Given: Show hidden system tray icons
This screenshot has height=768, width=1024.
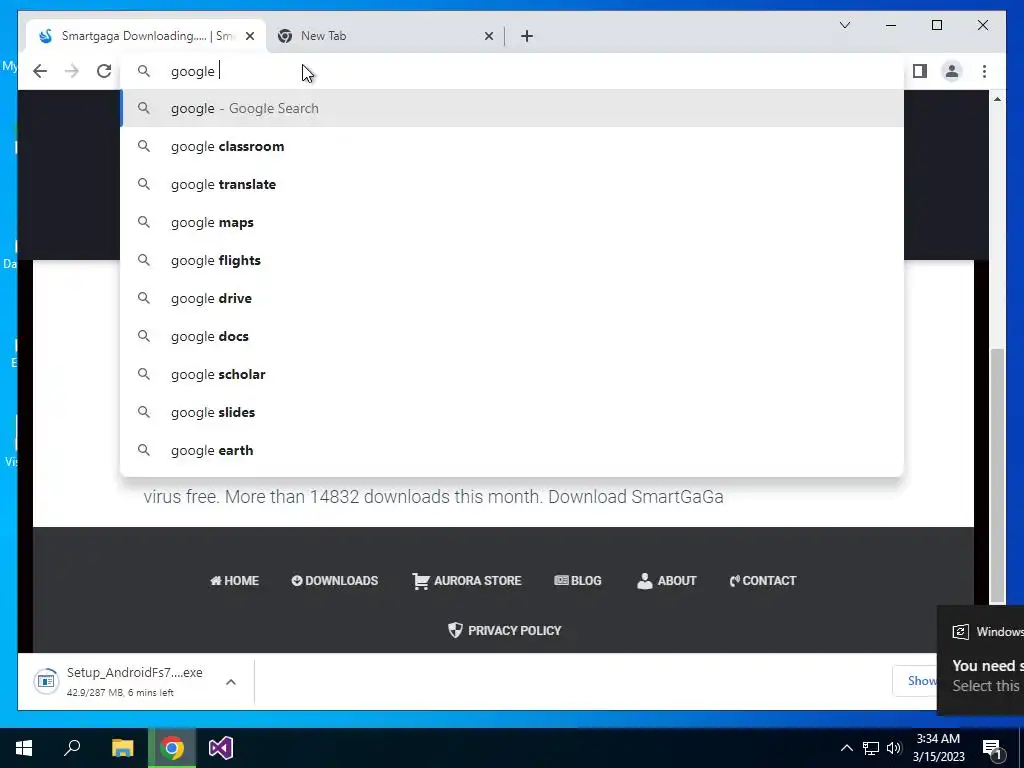Looking at the screenshot, I should [x=846, y=748].
